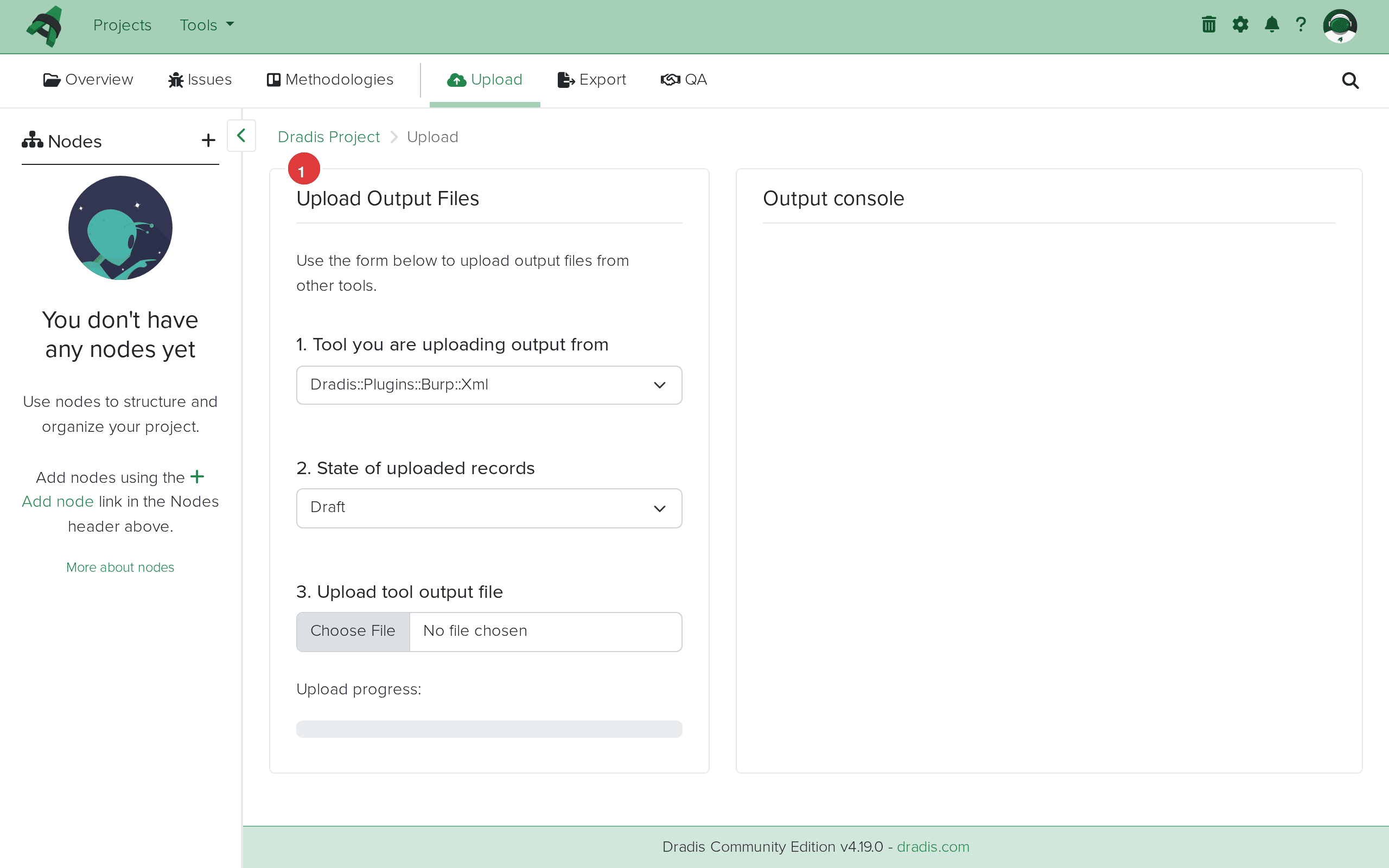Go to the Methodologies tab
Viewport: 1389px width, 868px height.
tap(330, 80)
